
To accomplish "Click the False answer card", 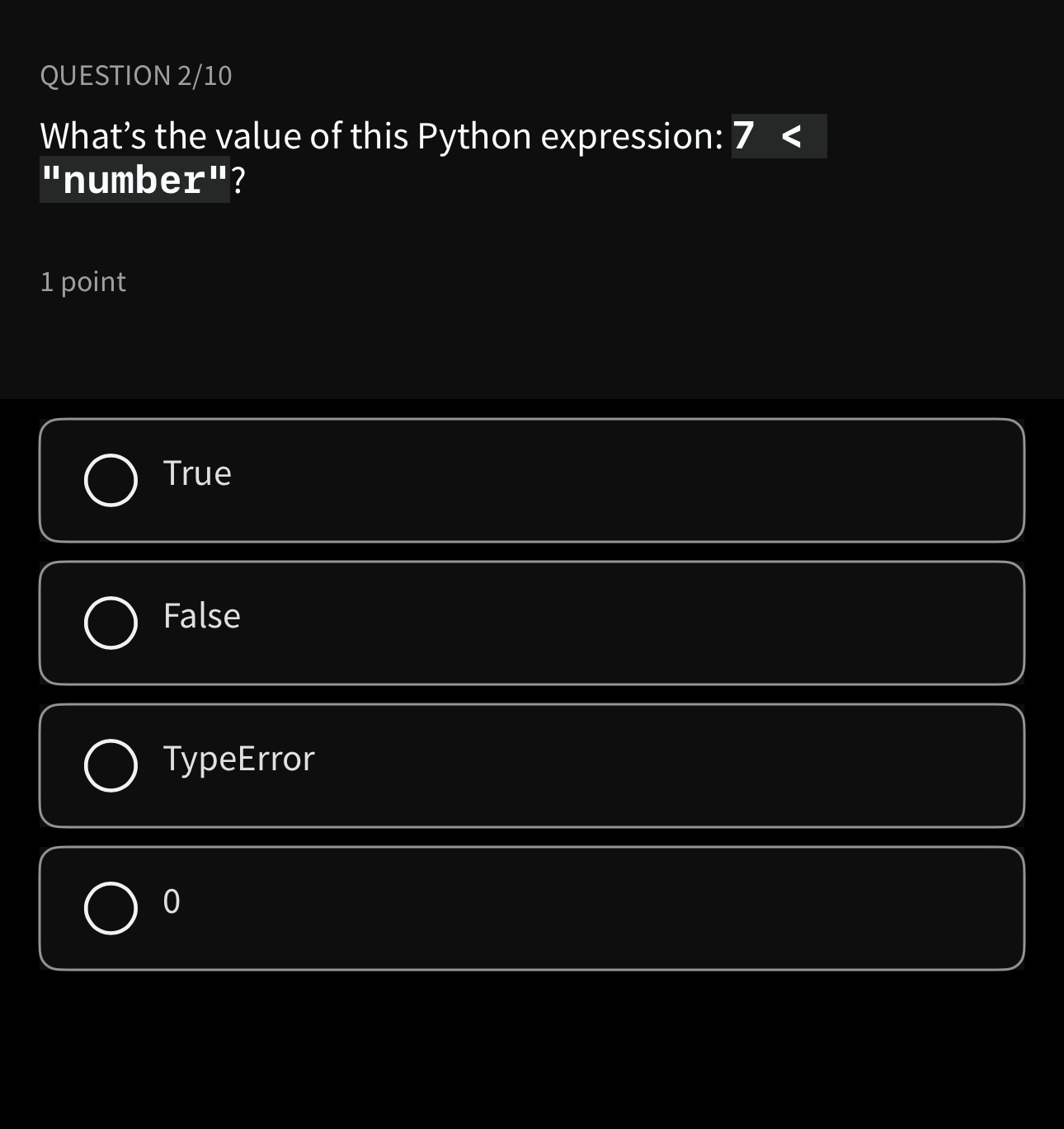I will pos(532,622).
